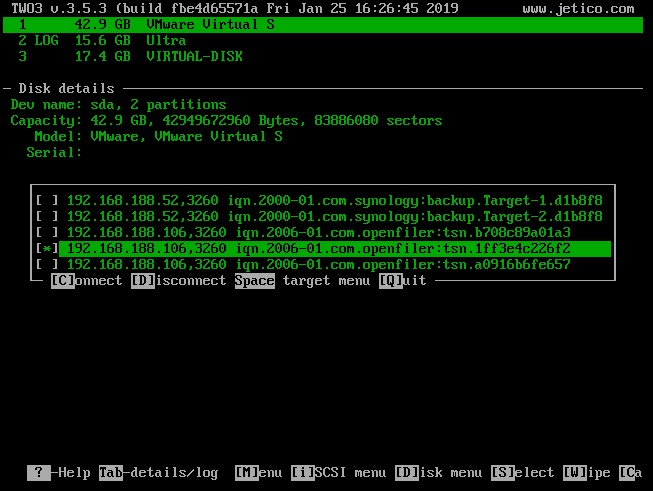Image resolution: width=653 pixels, height=491 pixels.
Task: Click the [Q]uit action
Action: (x=403, y=280)
